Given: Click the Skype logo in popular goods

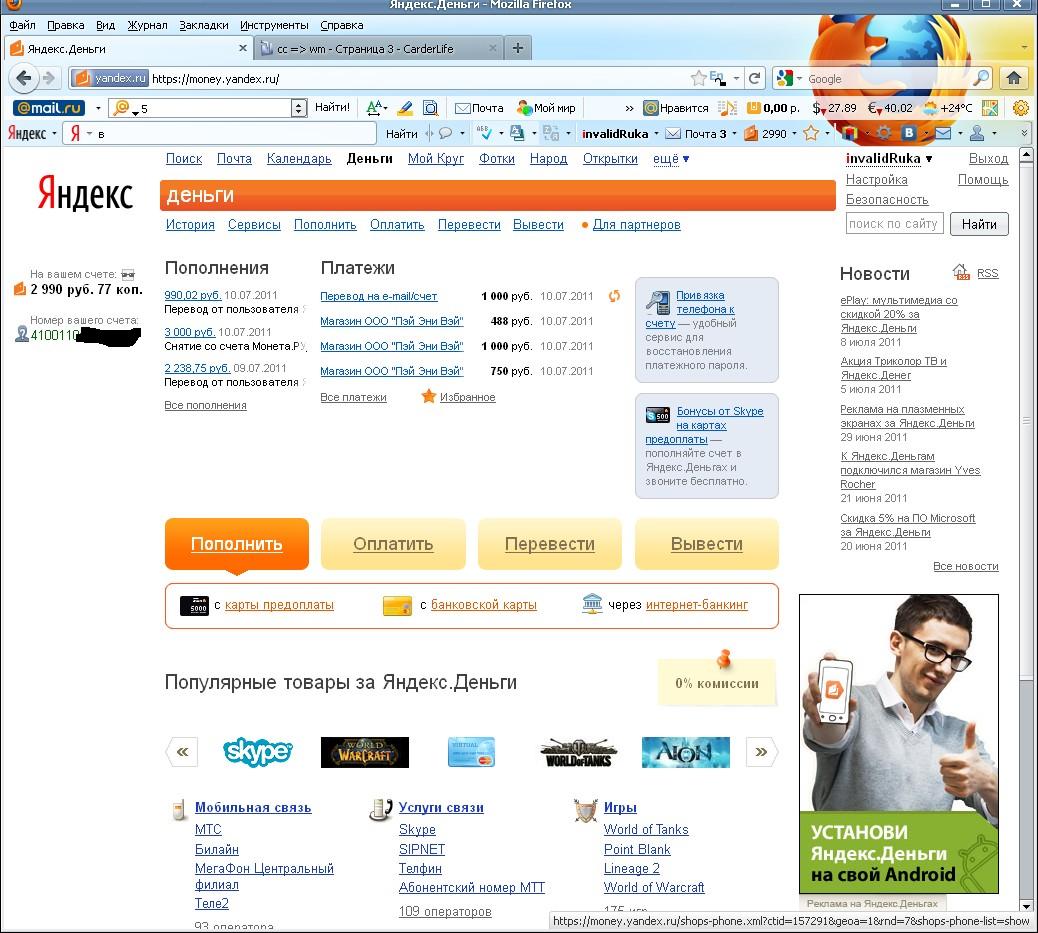Looking at the screenshot, I should coord(258,752).
